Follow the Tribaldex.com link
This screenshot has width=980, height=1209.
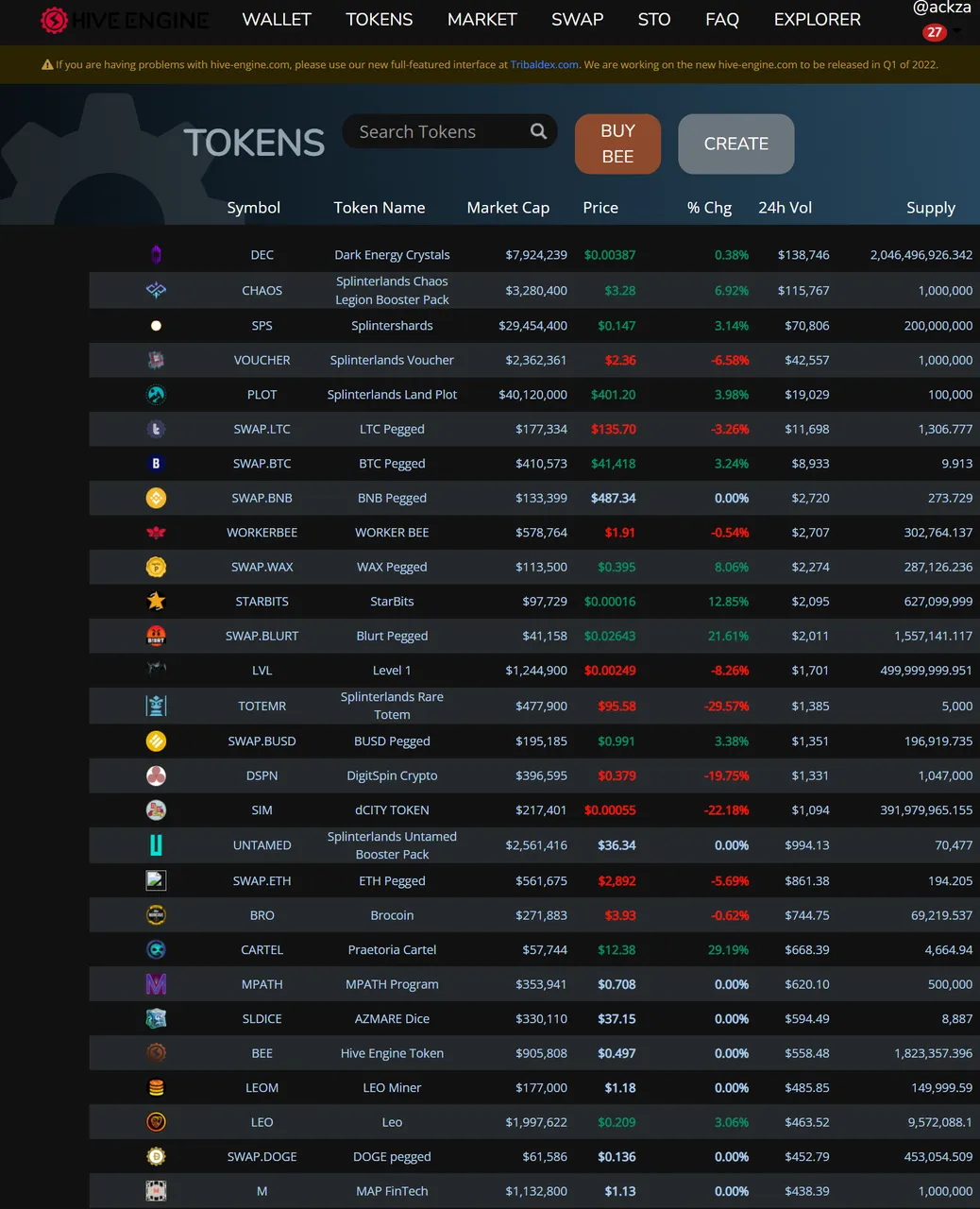click(545, 65)
